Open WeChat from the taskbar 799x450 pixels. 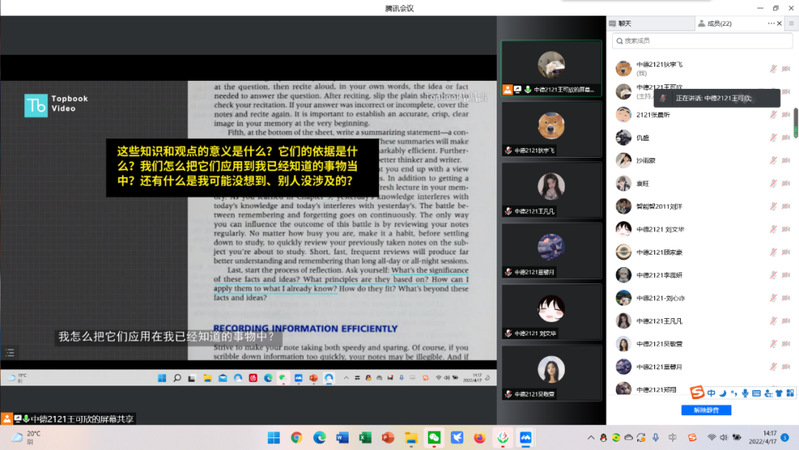point(434,438)
